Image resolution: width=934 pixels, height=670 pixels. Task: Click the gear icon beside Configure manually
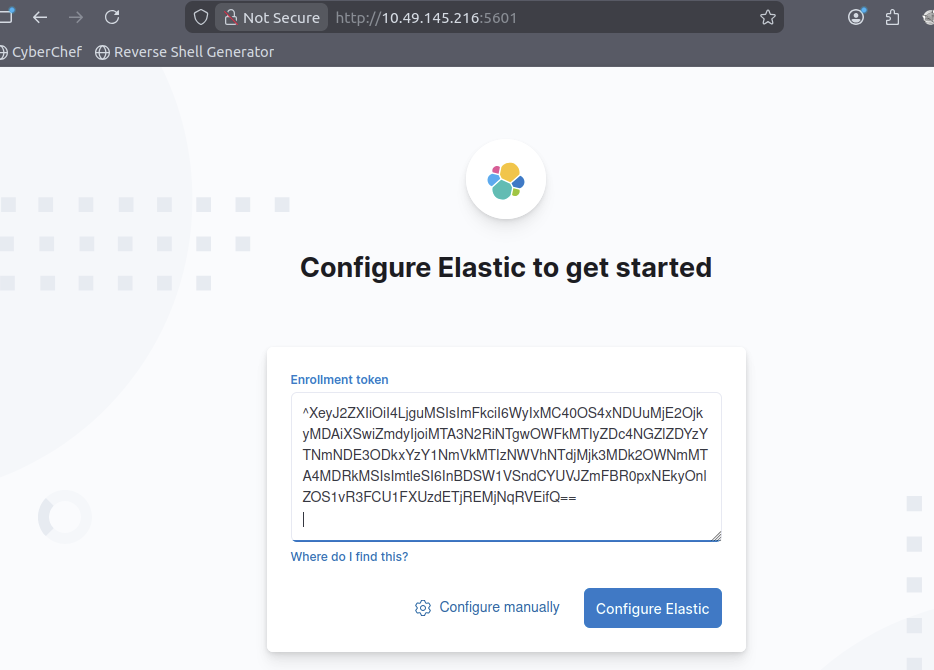click(x=423, y=608)
